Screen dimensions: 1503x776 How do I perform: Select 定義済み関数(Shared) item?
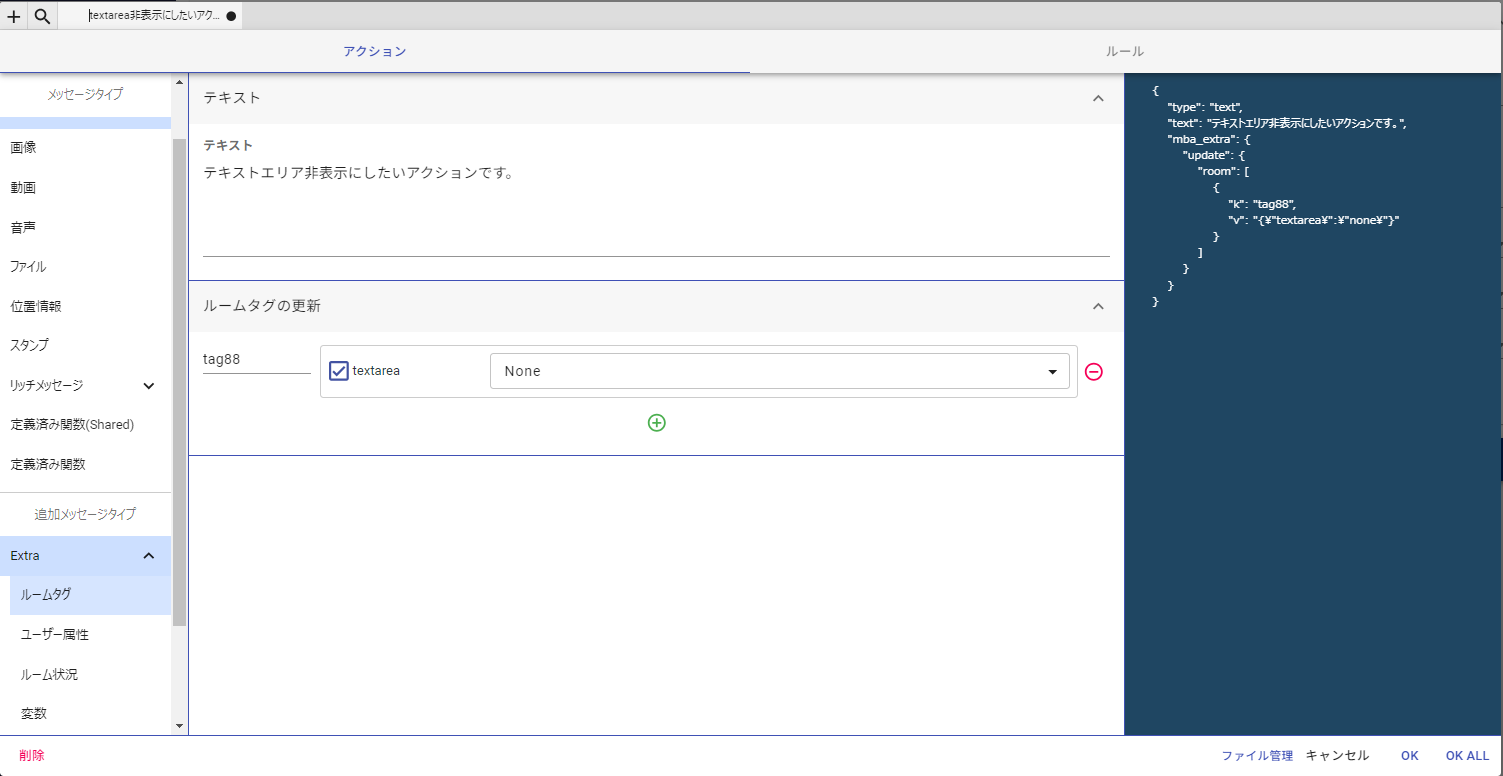pyautogui.click(x=85, y=424)
